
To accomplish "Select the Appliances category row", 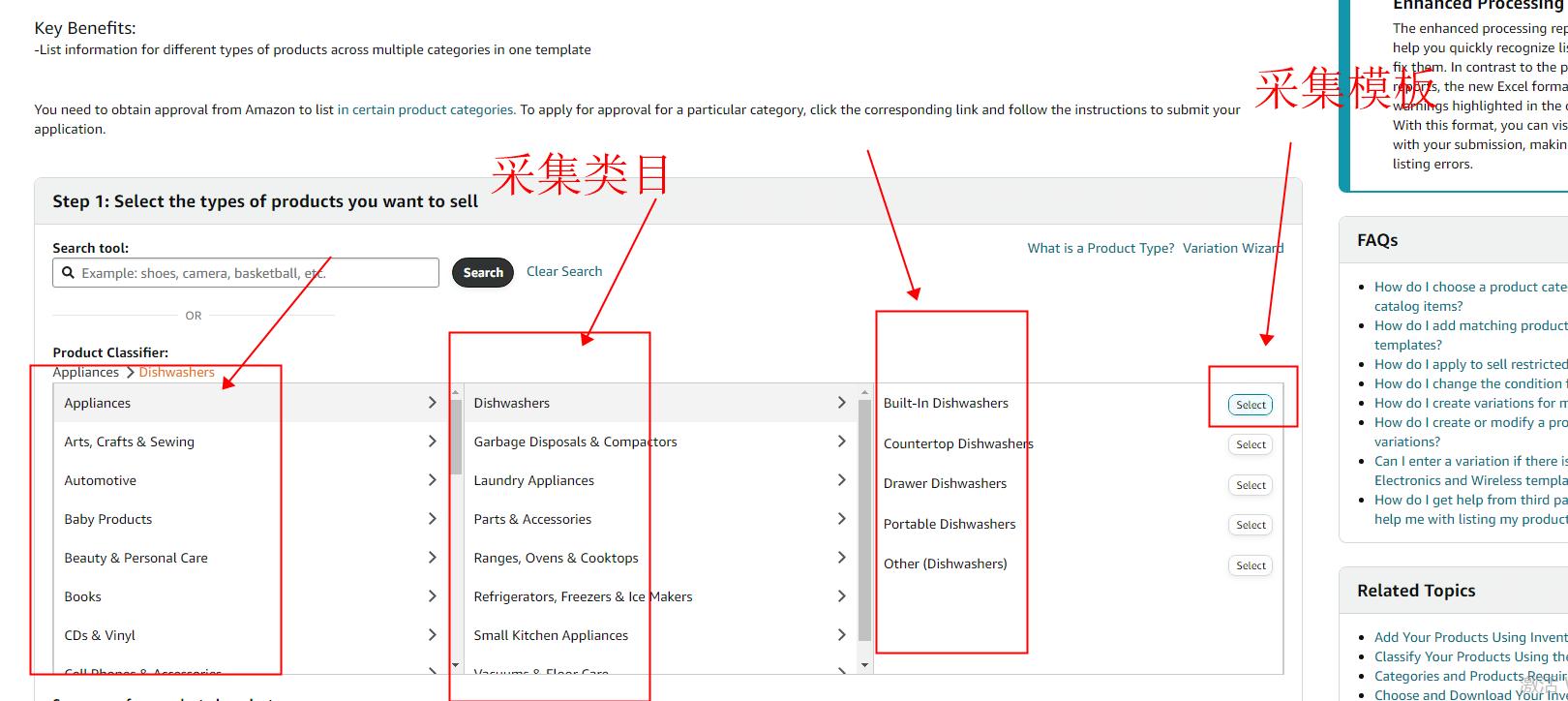I will tap(251, 403).
